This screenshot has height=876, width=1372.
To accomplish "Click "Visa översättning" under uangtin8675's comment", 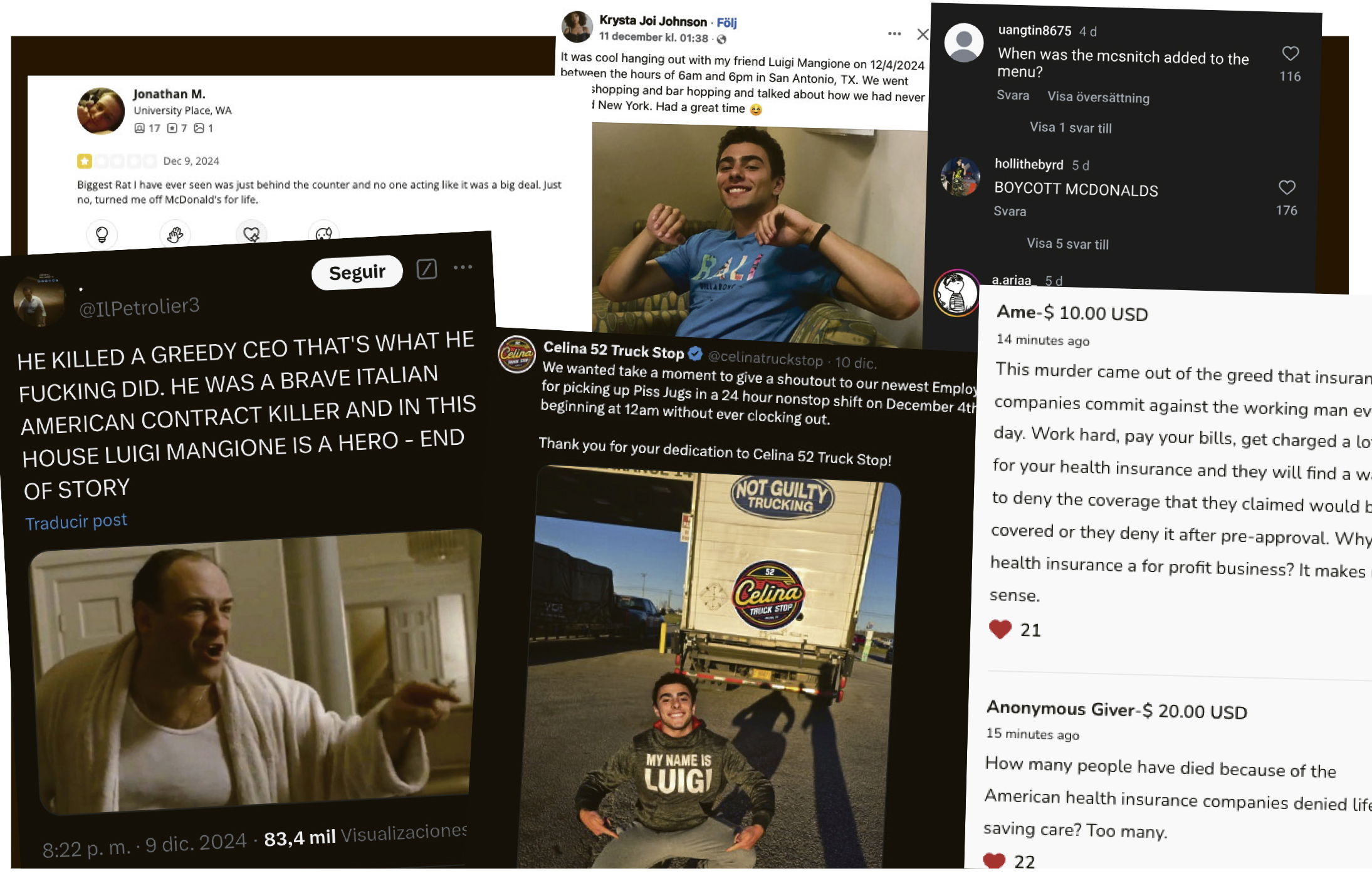I will [x=1098, y=97].
